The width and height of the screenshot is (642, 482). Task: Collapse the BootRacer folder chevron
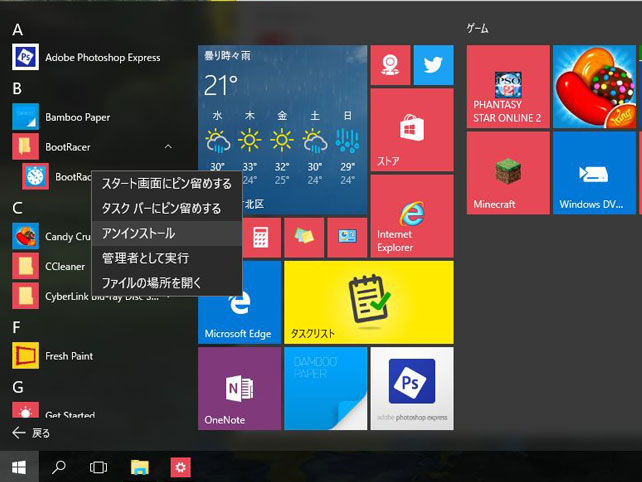168,147
